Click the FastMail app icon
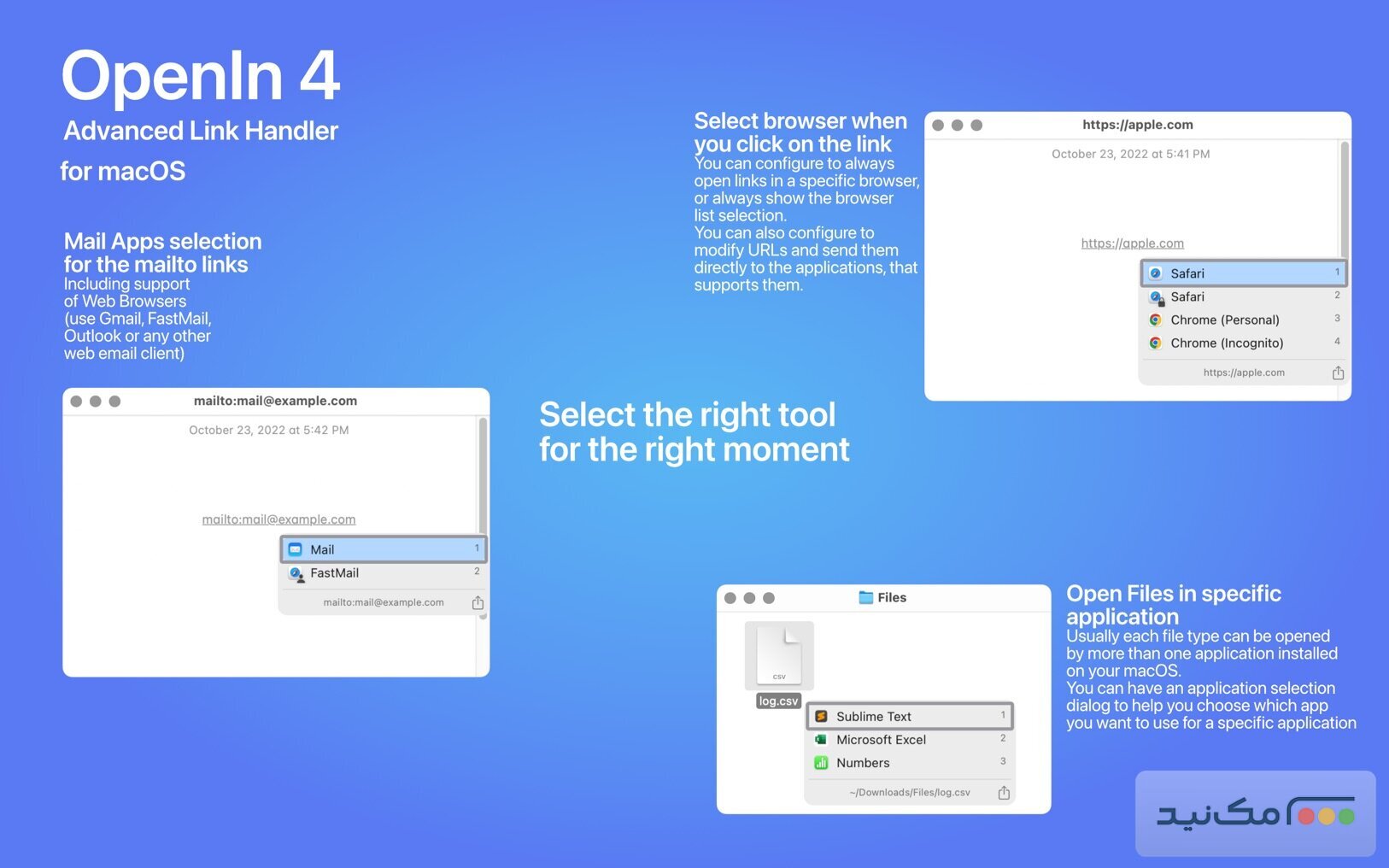The width and height of the screenshot is (1389, 868). pos(297,573)
